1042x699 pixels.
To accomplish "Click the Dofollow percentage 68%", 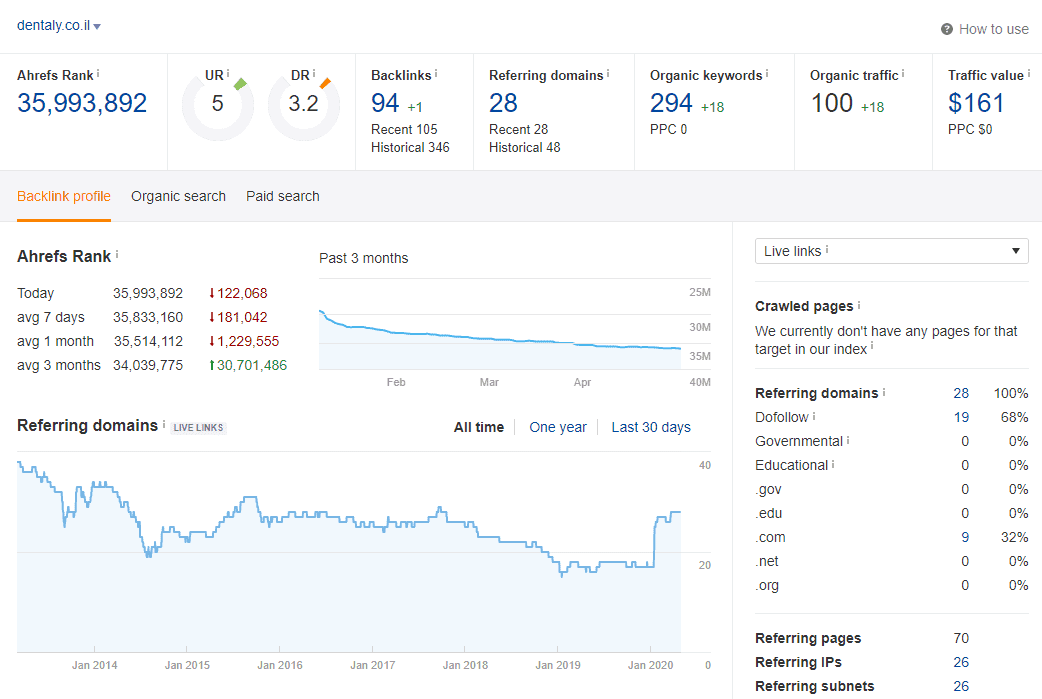I will point(1014,417).
